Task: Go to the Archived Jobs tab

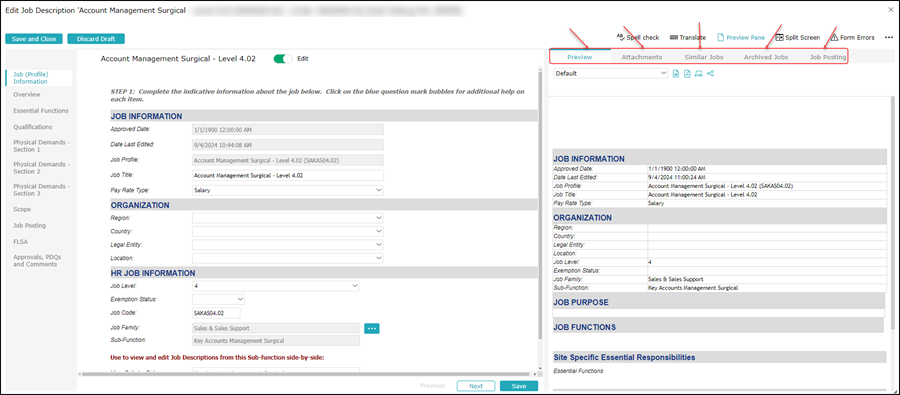Action: point(766,57)
